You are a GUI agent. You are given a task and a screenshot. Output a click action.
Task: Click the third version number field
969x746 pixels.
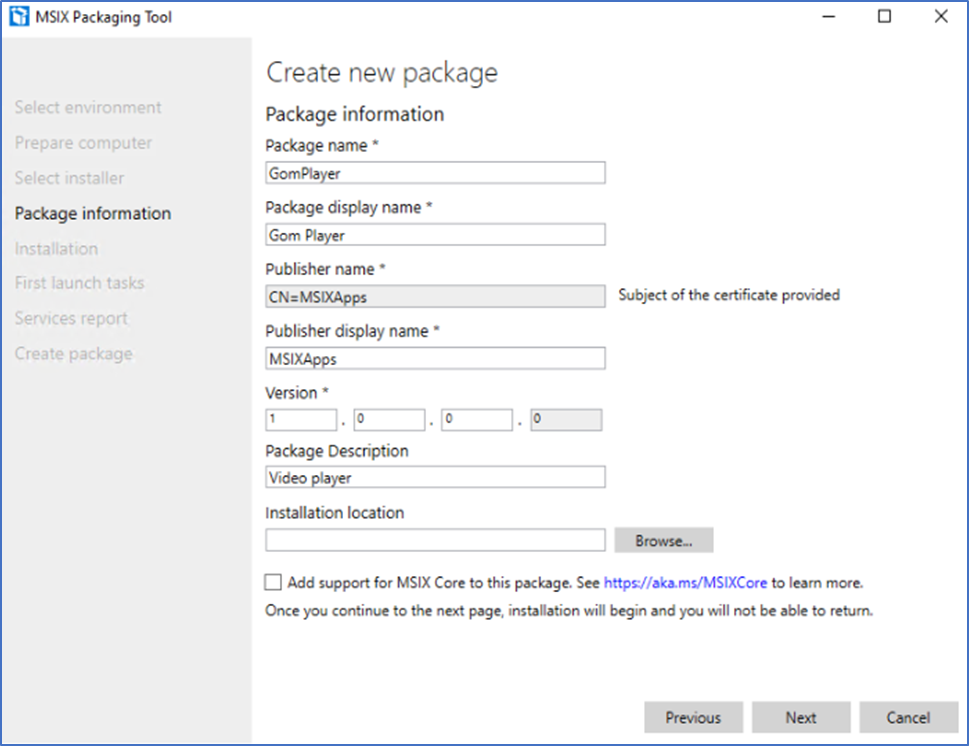pos(477,420)
